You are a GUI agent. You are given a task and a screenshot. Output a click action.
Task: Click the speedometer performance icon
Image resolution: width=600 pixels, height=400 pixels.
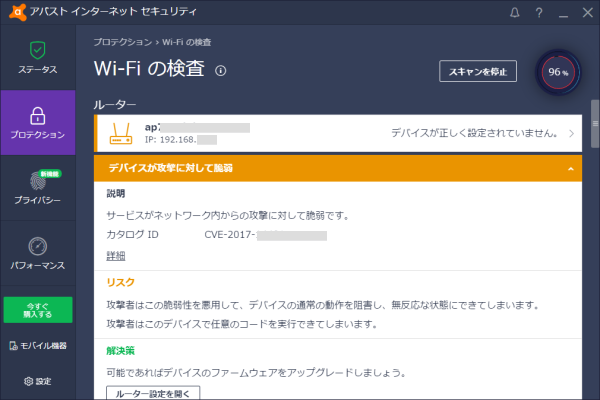pos(38,246)
